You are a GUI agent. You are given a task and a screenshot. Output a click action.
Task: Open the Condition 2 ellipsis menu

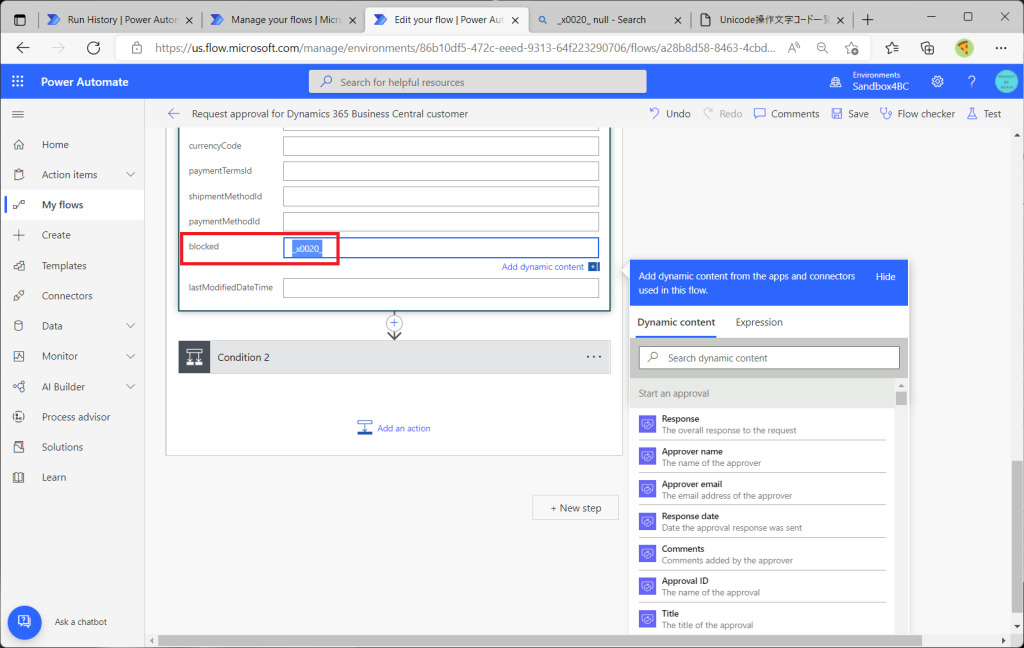(x=594, y=357)
